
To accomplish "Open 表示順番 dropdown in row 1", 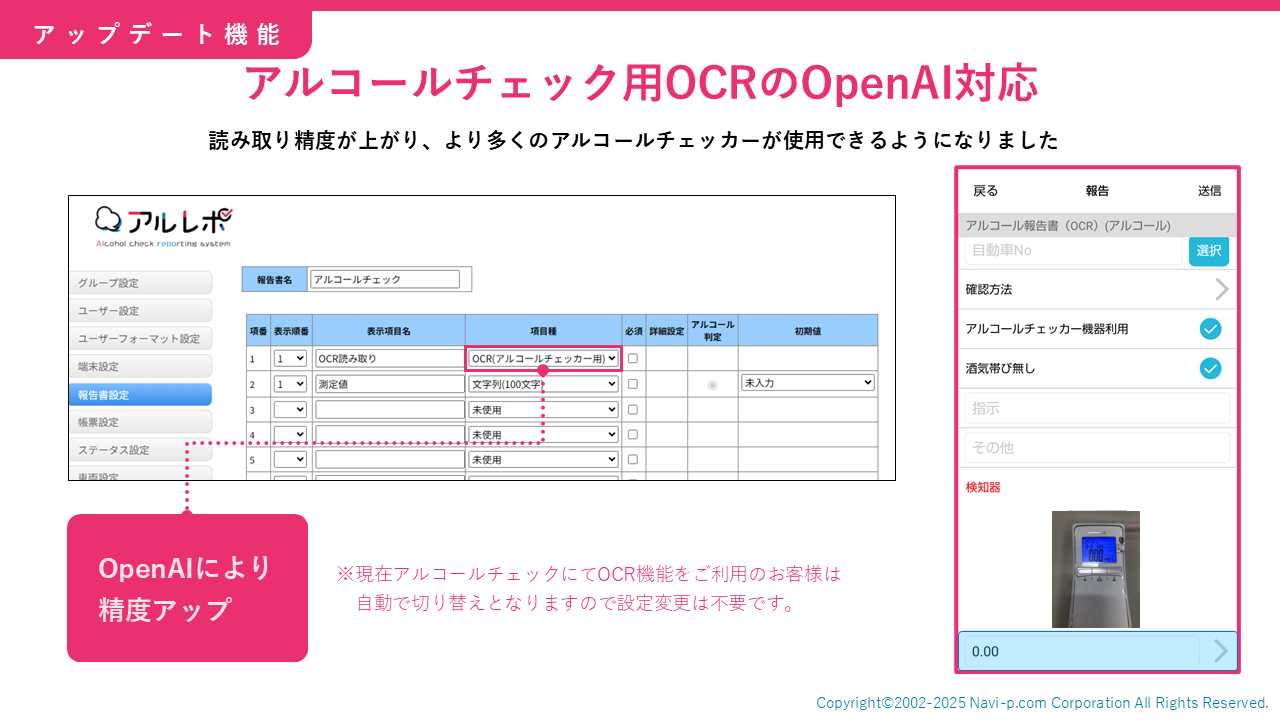I will click(x=290, y=358).
